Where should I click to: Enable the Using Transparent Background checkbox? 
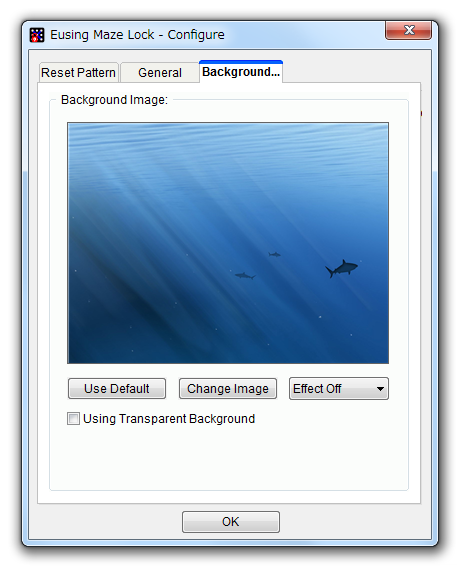click(x=73, y=418)
